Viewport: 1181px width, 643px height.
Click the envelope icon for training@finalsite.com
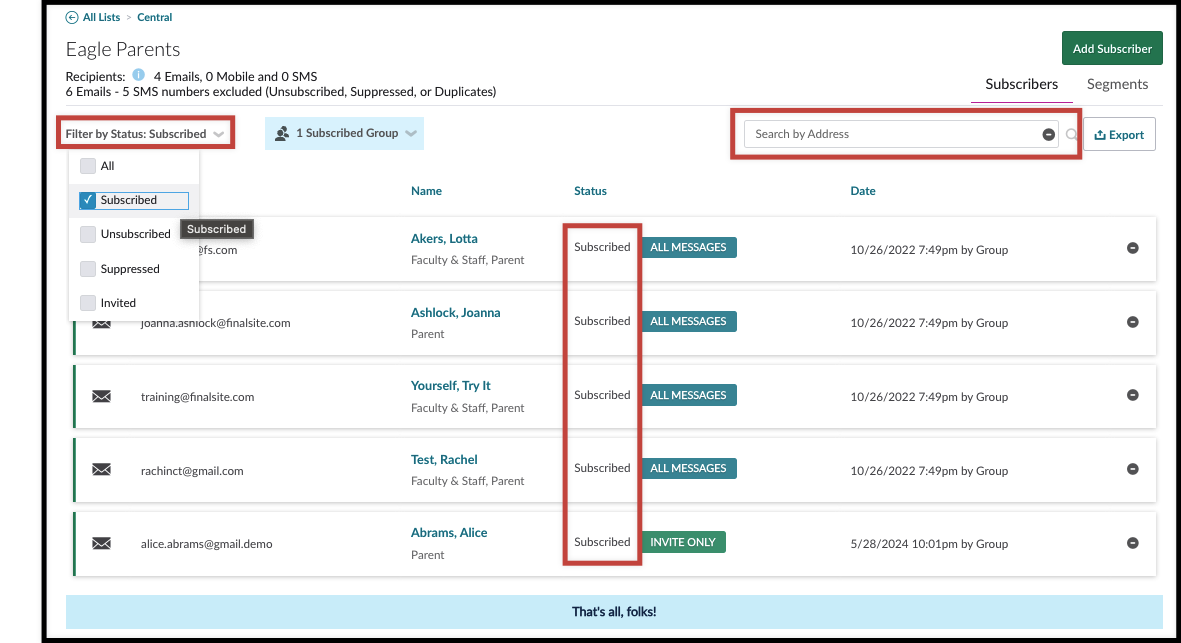tap(102, 397)
